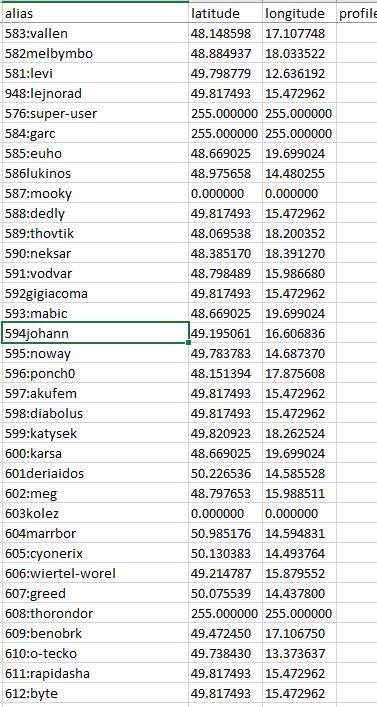Select the 600:karsa cell

coord(95,454)
